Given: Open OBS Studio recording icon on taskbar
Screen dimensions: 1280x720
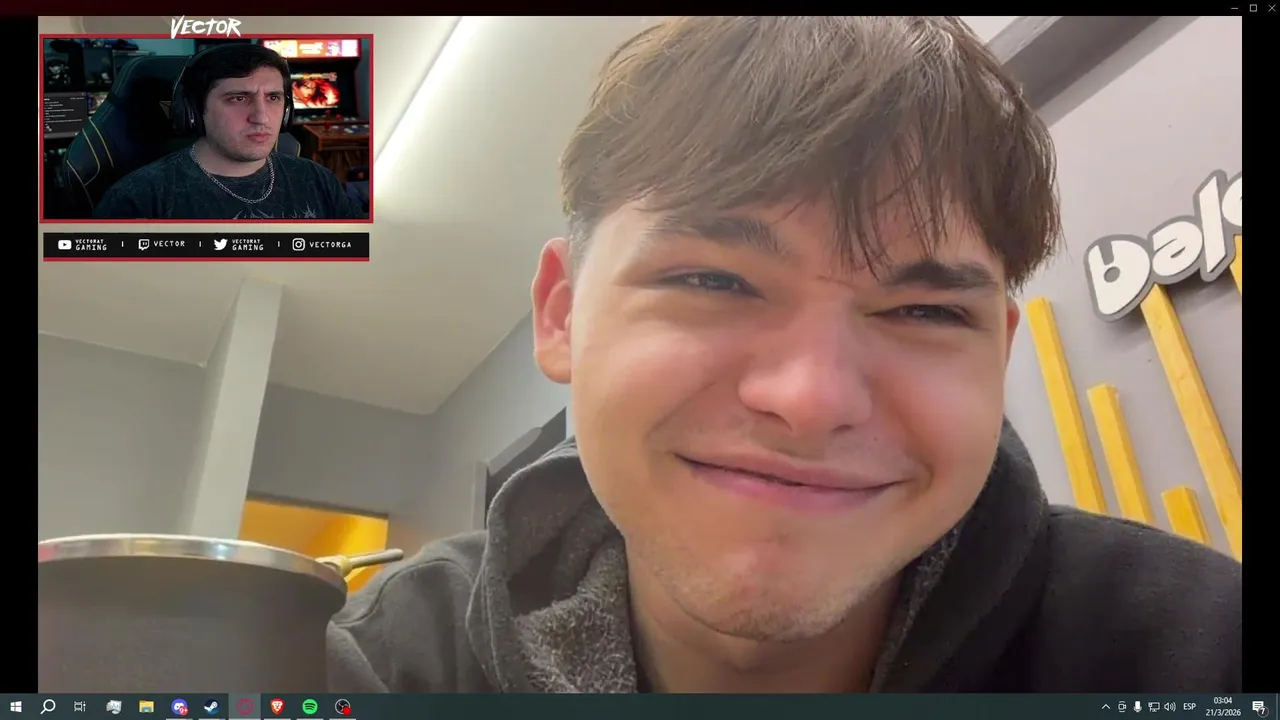Looking at the screenshot, I should 343,707.
